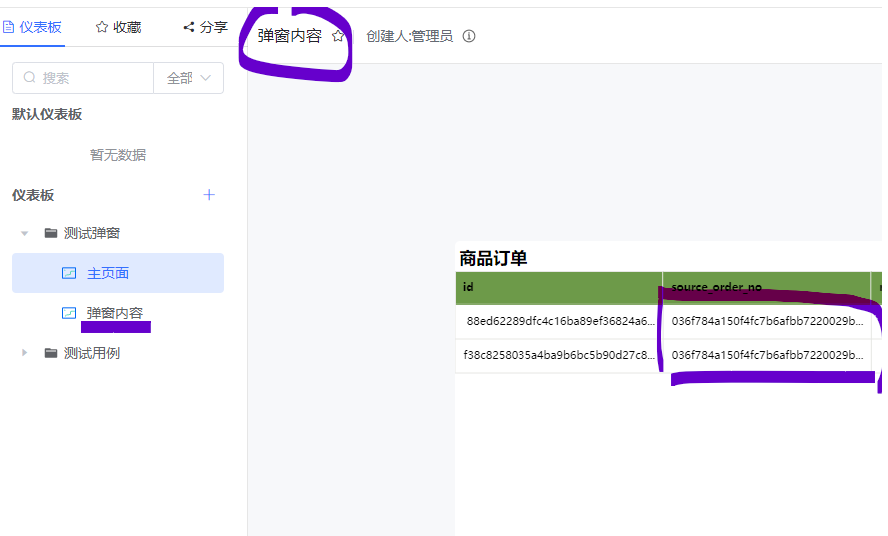
Task: Click cell f38c8258035a4ba9b6bc5b90d27c8...
Action: click(559, 355)
